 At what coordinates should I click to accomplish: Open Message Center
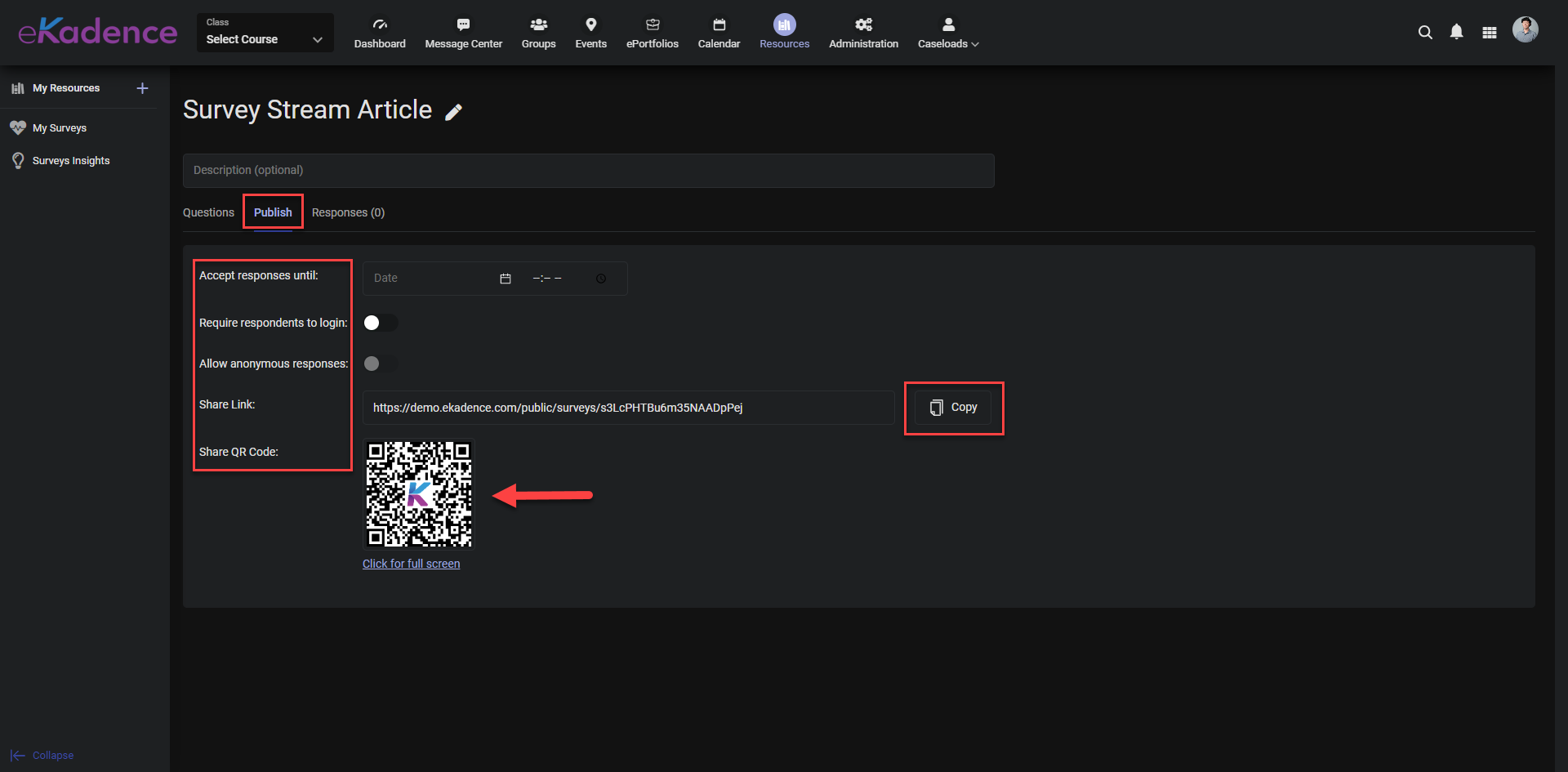(x=463, y=33)
